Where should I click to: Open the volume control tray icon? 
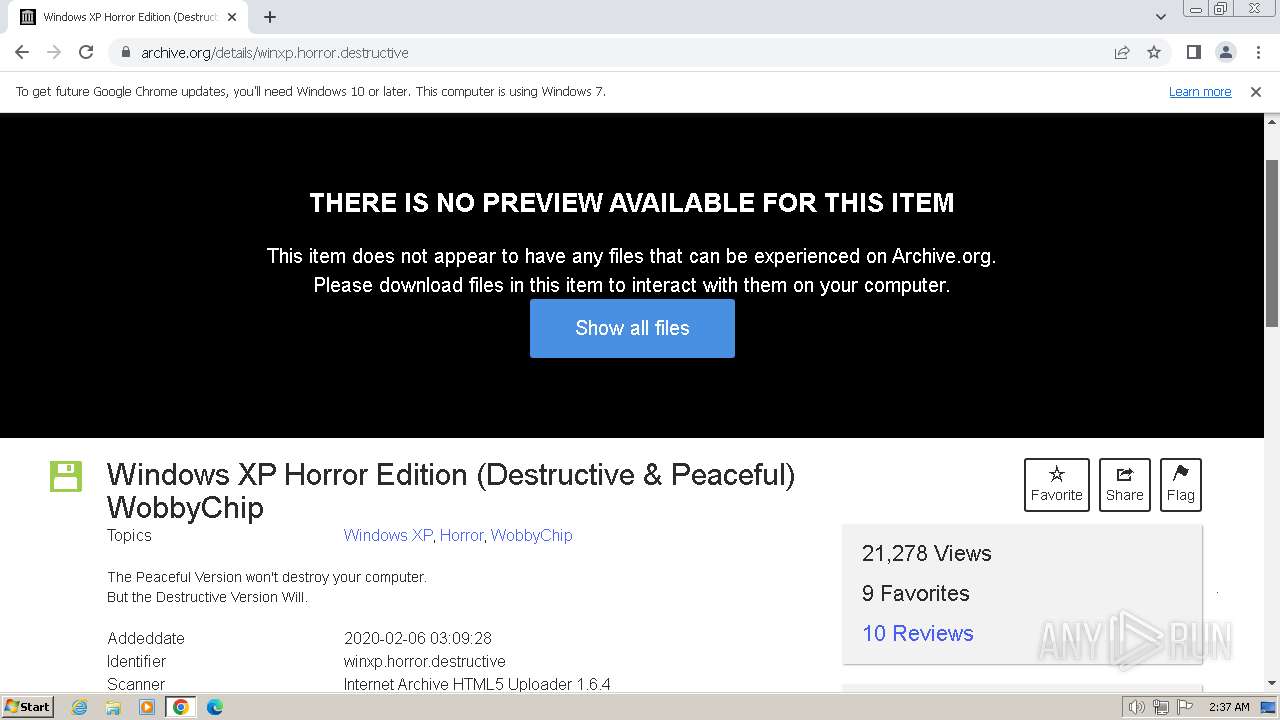(1136, 707)
